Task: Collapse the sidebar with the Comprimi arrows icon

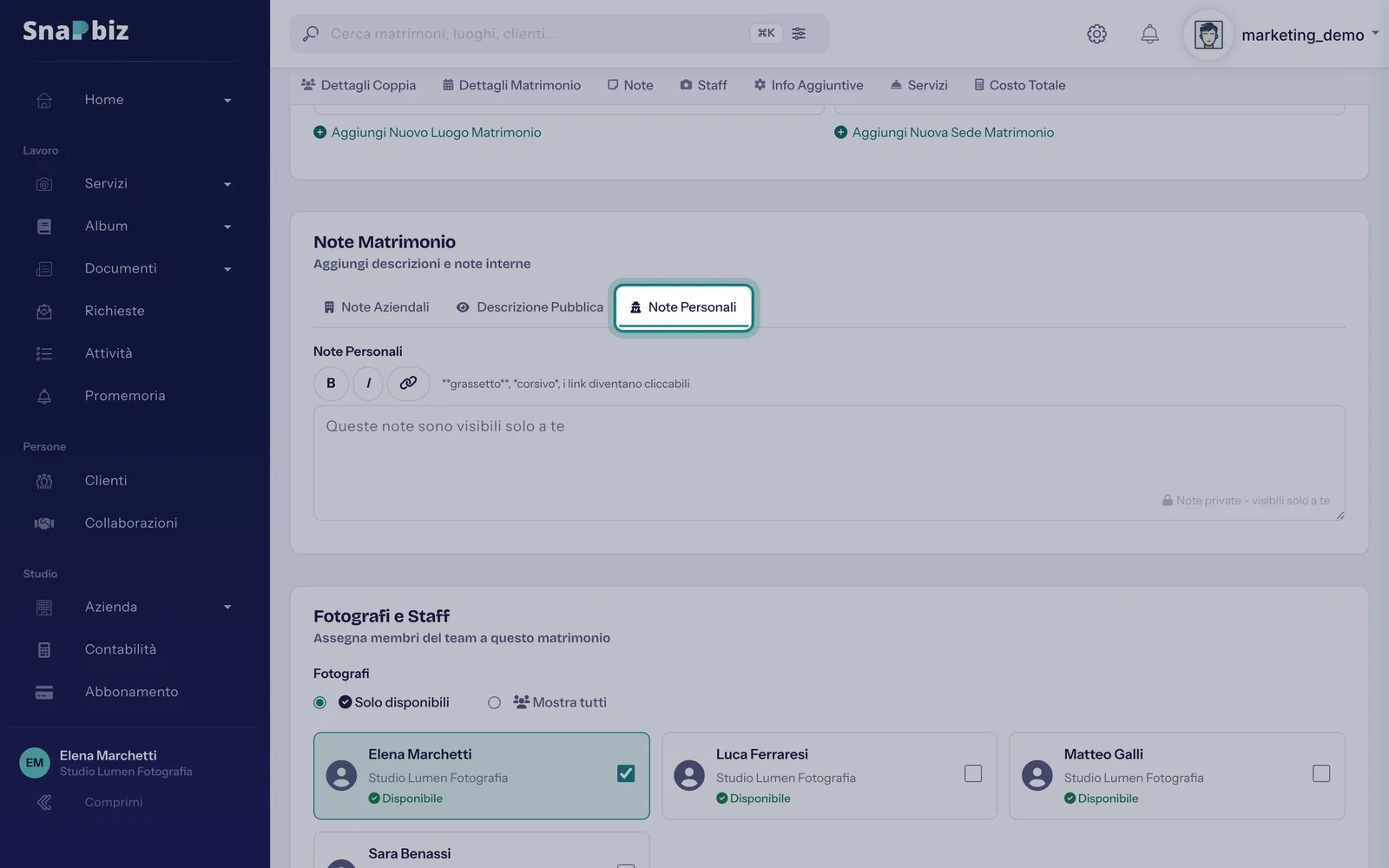Action: (44, 802)
